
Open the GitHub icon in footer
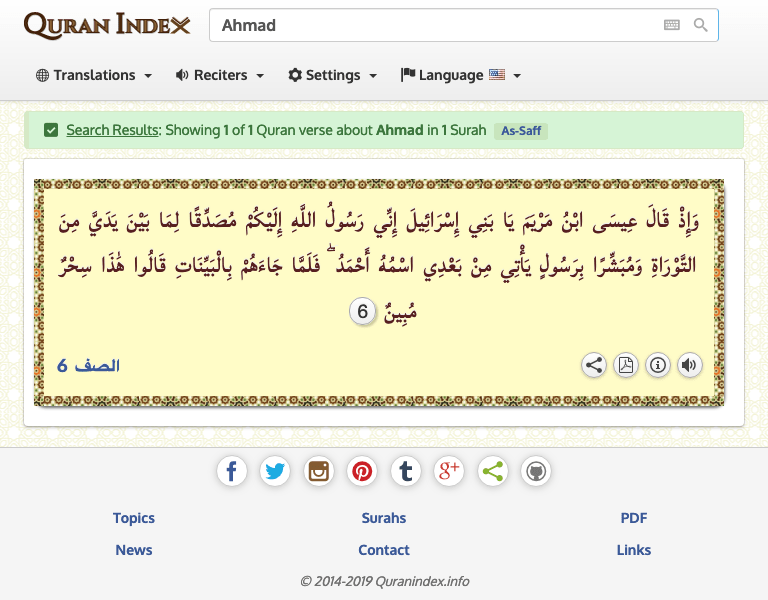536,471
